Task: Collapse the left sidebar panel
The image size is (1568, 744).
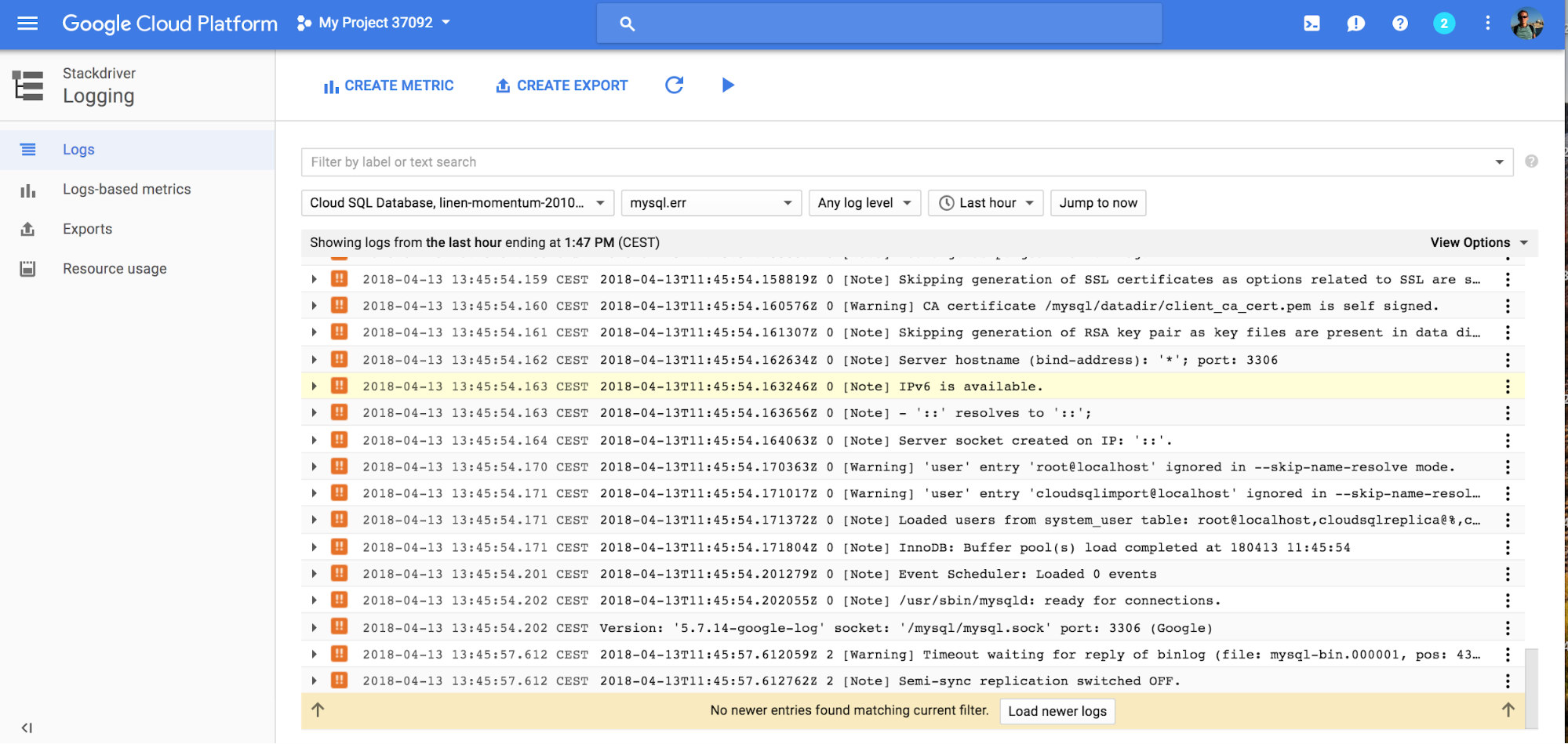Action: coord(27,728)
